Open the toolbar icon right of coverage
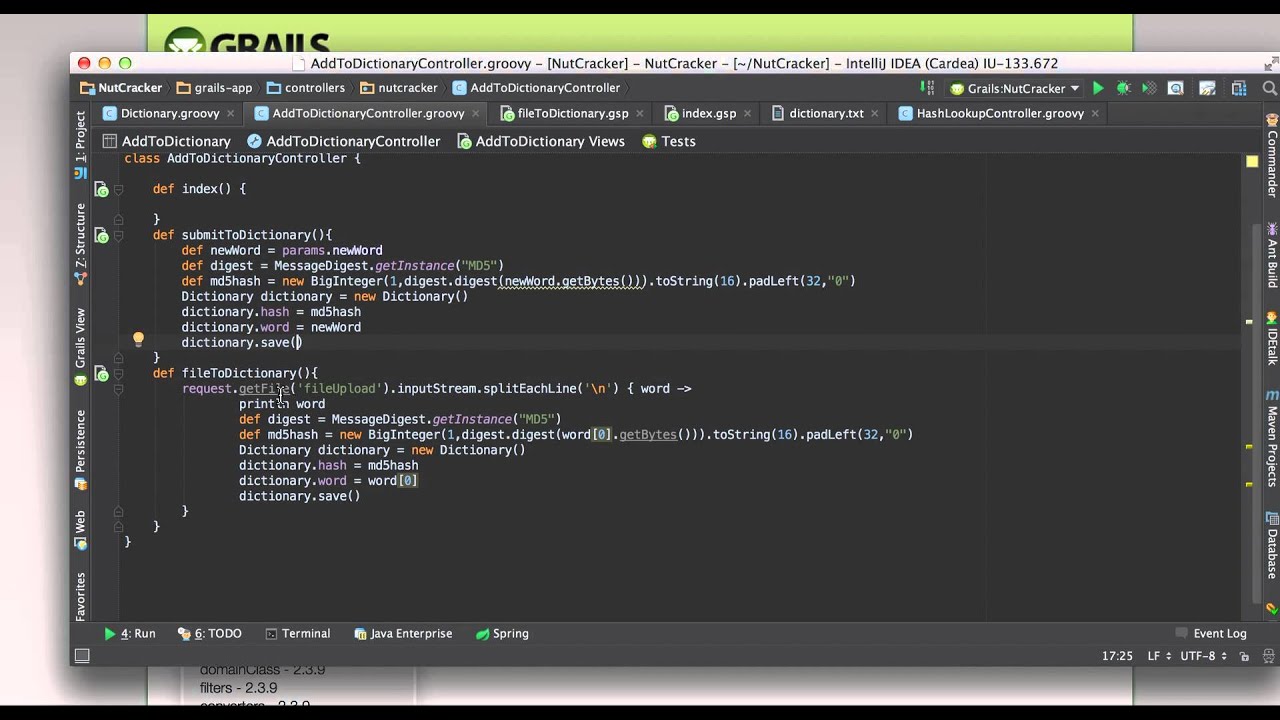Image resolution: width=1280 pixels, height=720 pixels. [x=1176, y=88]
